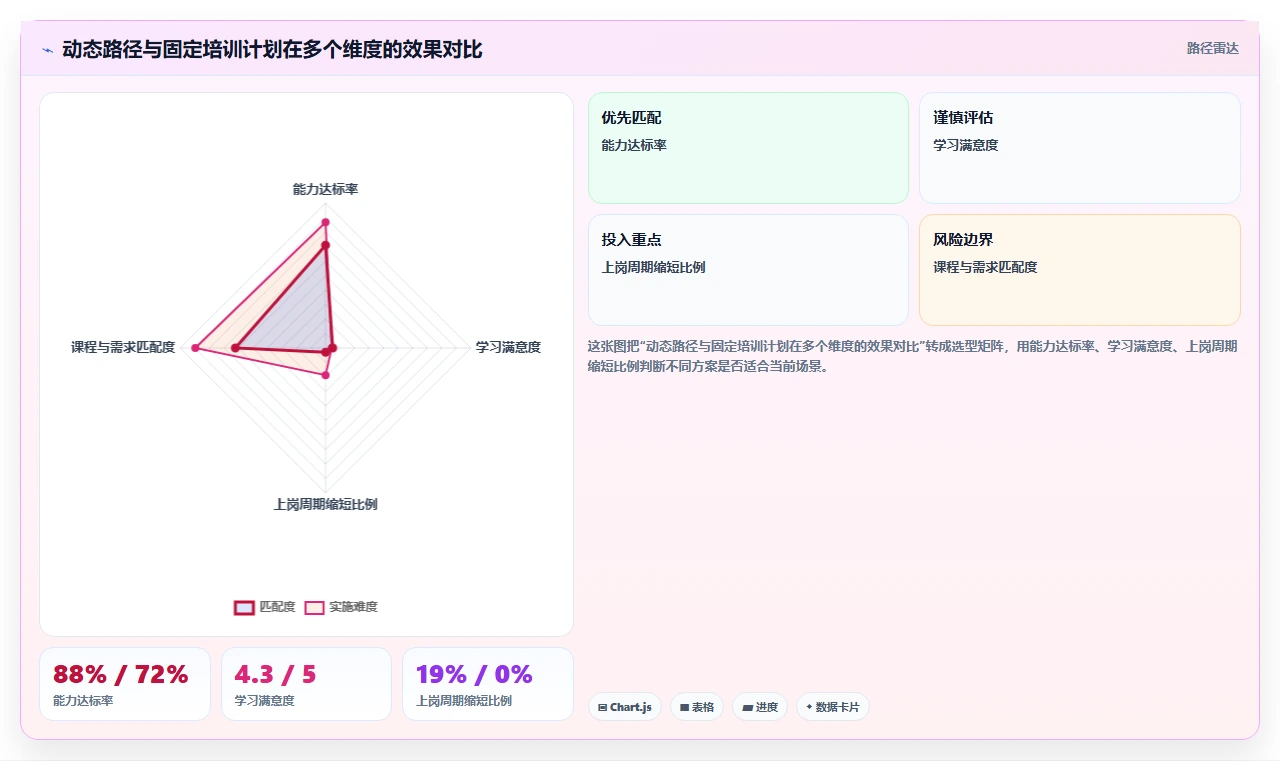
Task: Click the 学习满意度 radar axis label
Action: pyautogui.click(x=508, y=347)
